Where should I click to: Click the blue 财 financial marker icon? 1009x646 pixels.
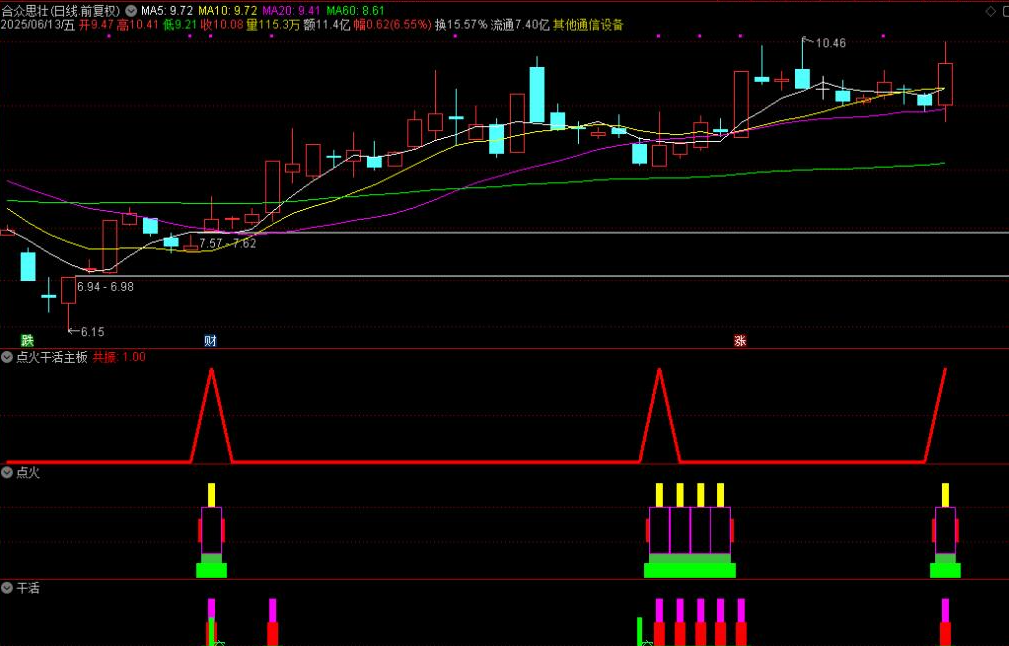click(x=210, y=341)
